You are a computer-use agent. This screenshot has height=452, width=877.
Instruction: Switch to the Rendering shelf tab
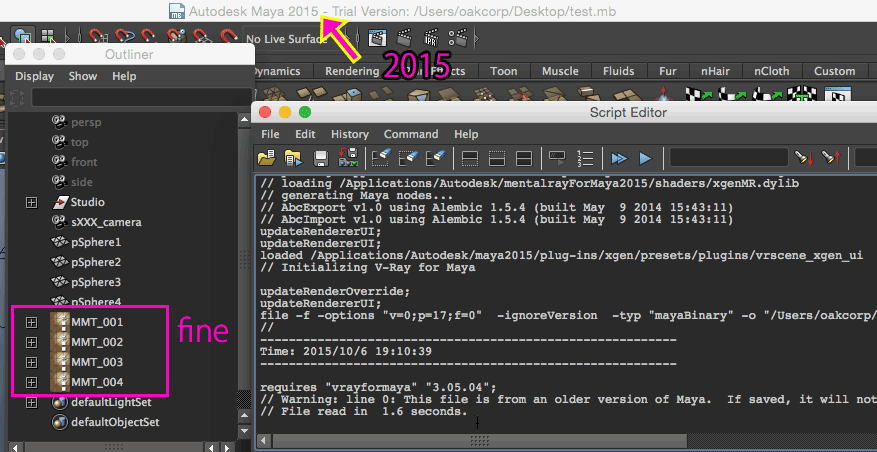[x=352, y=71]
